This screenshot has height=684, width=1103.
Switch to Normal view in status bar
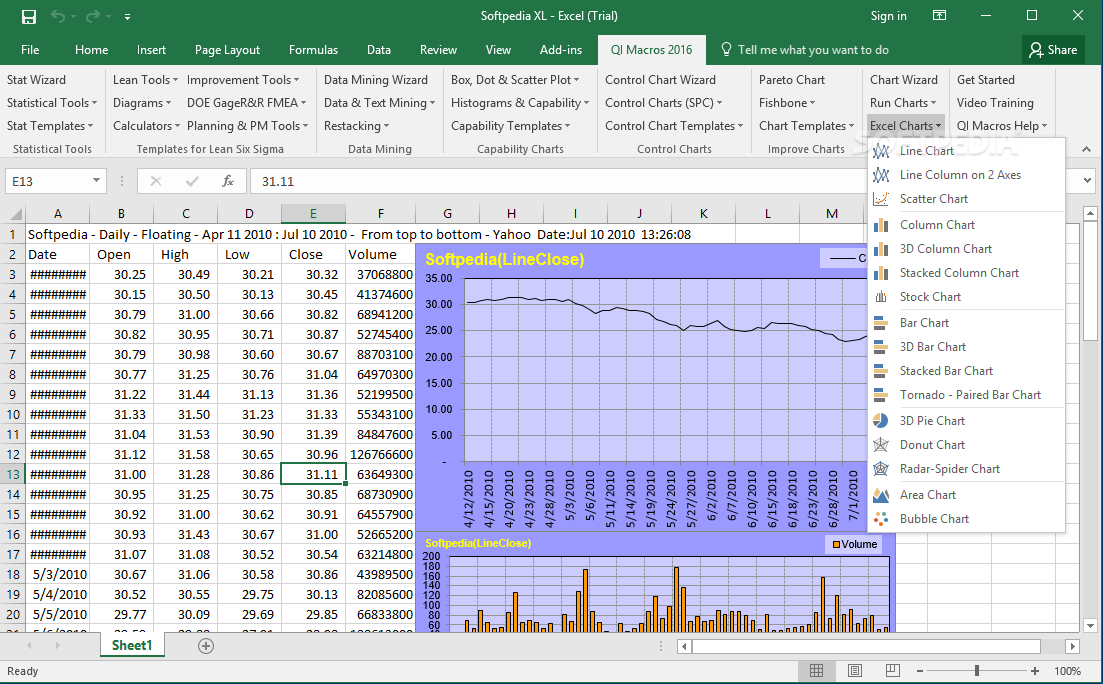(x=817, y=671)
